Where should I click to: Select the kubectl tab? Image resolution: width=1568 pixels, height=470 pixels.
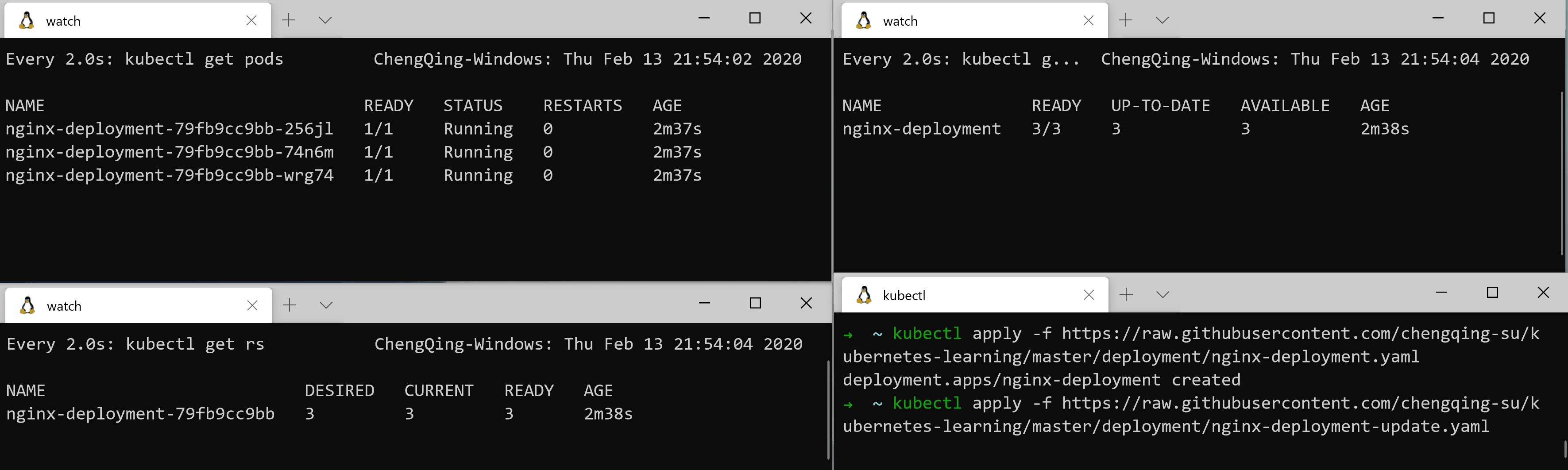pos(962,295)
